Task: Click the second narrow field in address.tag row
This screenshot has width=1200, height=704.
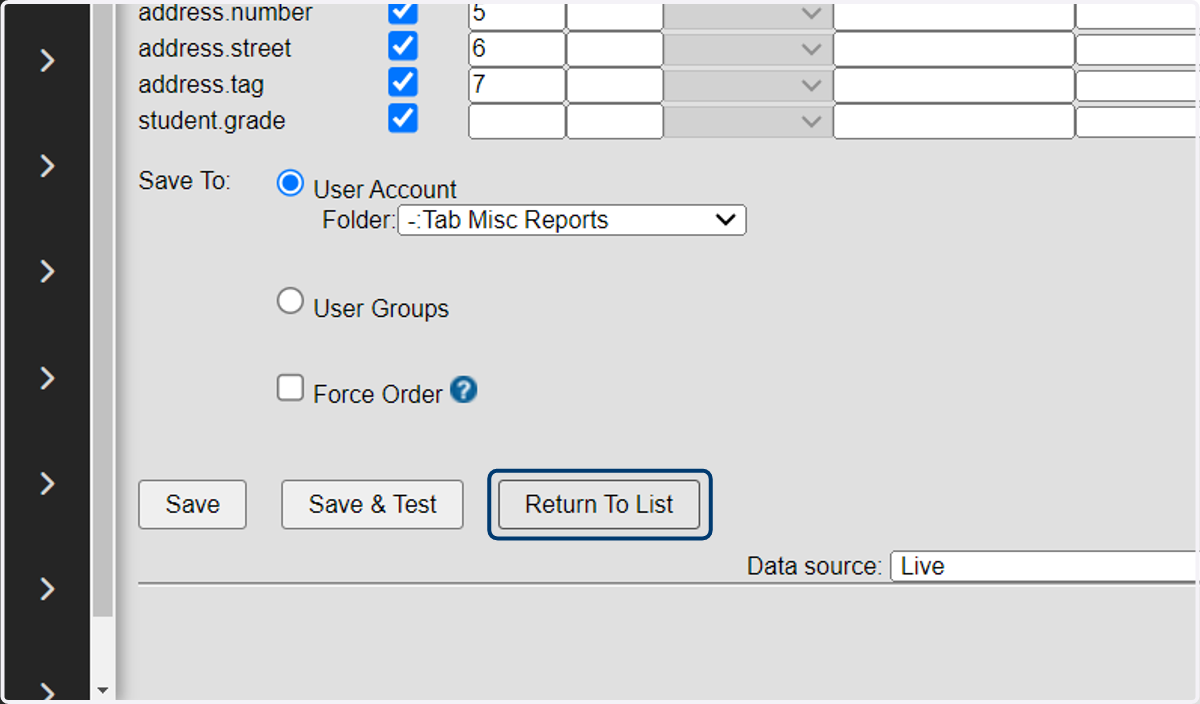Action: [x=615, y=85]
